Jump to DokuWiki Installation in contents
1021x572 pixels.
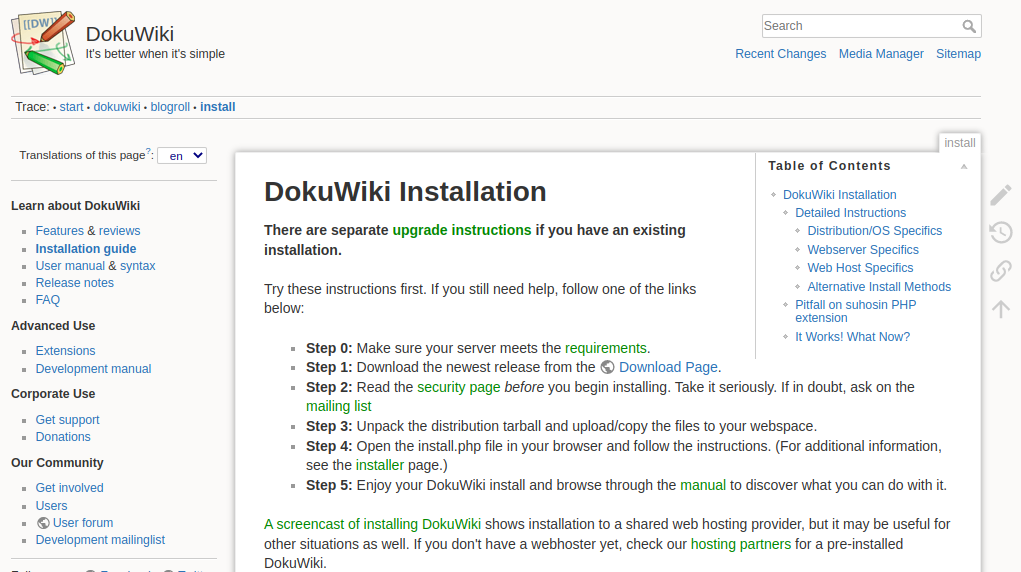click(x=839, y=195)
